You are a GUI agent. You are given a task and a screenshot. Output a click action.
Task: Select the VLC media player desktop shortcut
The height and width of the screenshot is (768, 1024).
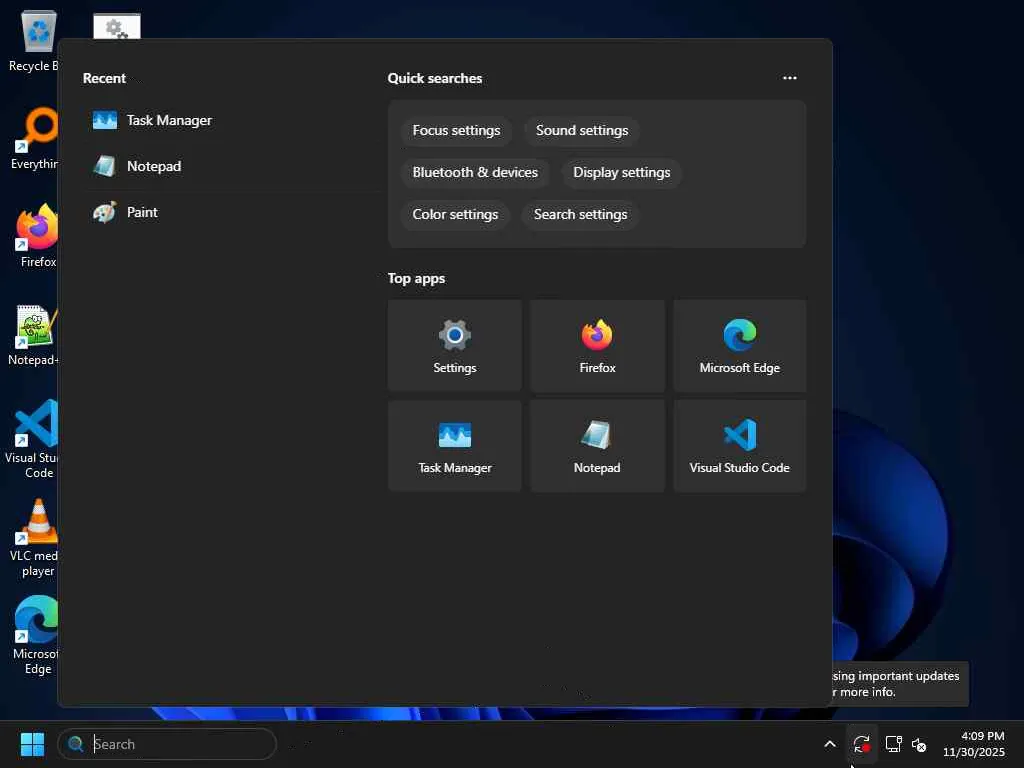34,538
